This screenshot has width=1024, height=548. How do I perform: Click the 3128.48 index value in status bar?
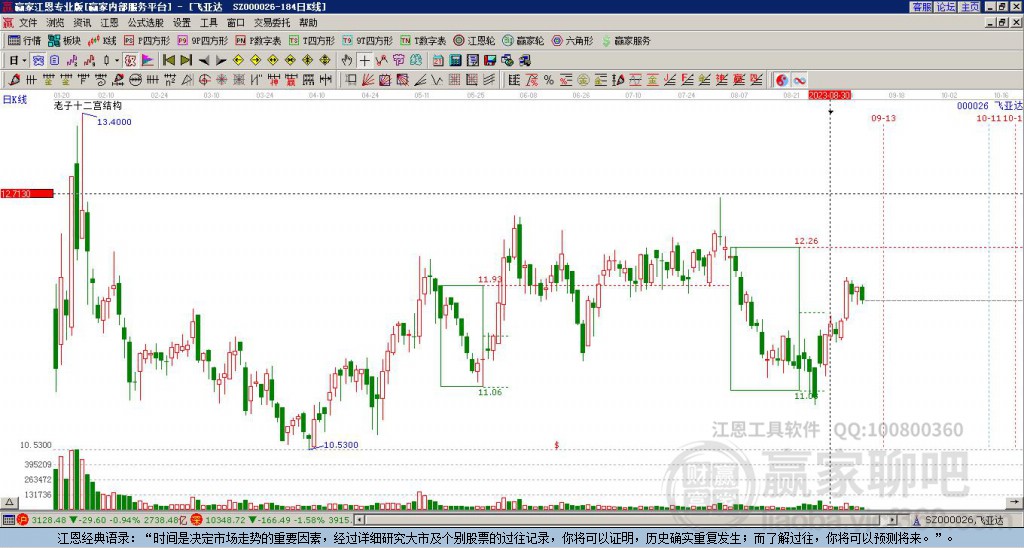tap(48, 520)
